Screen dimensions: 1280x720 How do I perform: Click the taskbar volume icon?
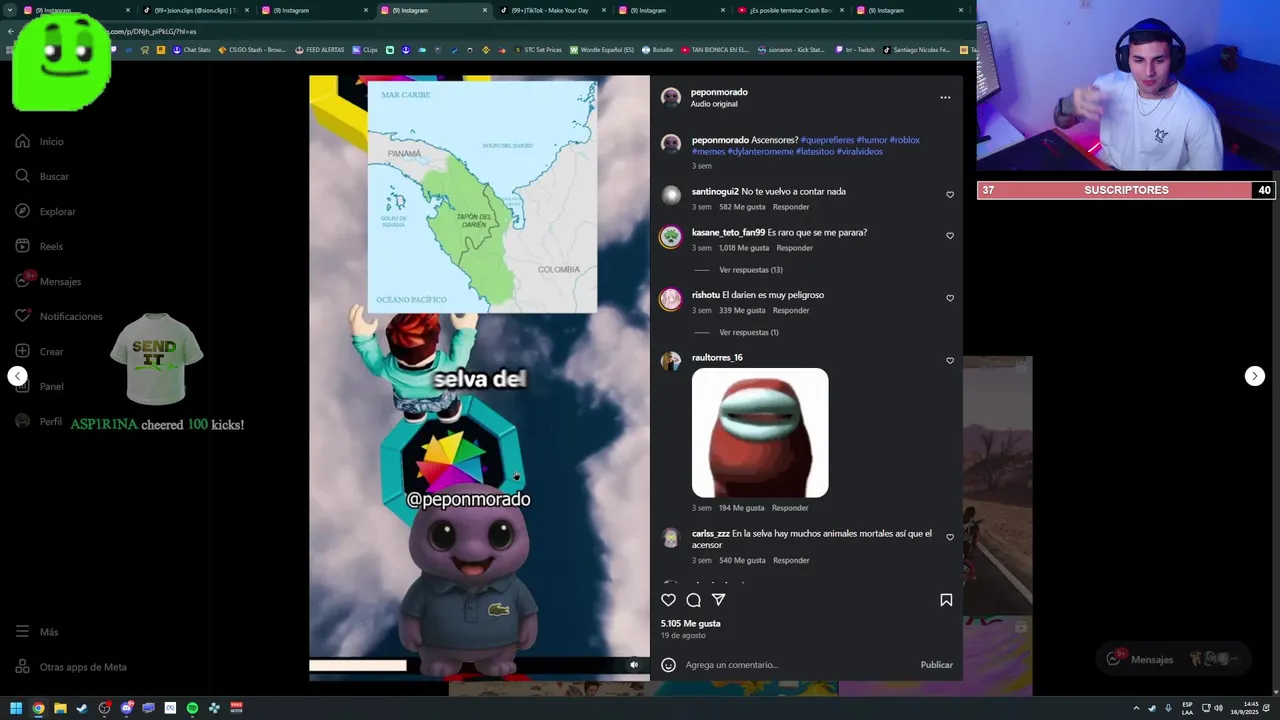(x=1218, y=708)
